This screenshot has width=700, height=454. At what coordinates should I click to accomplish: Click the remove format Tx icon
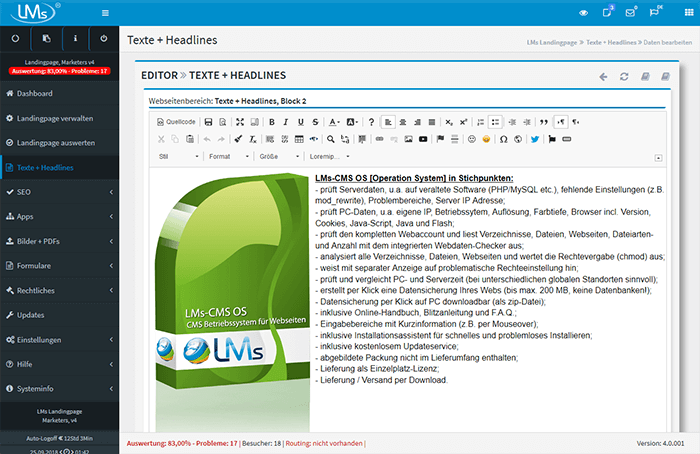(253, 139)
